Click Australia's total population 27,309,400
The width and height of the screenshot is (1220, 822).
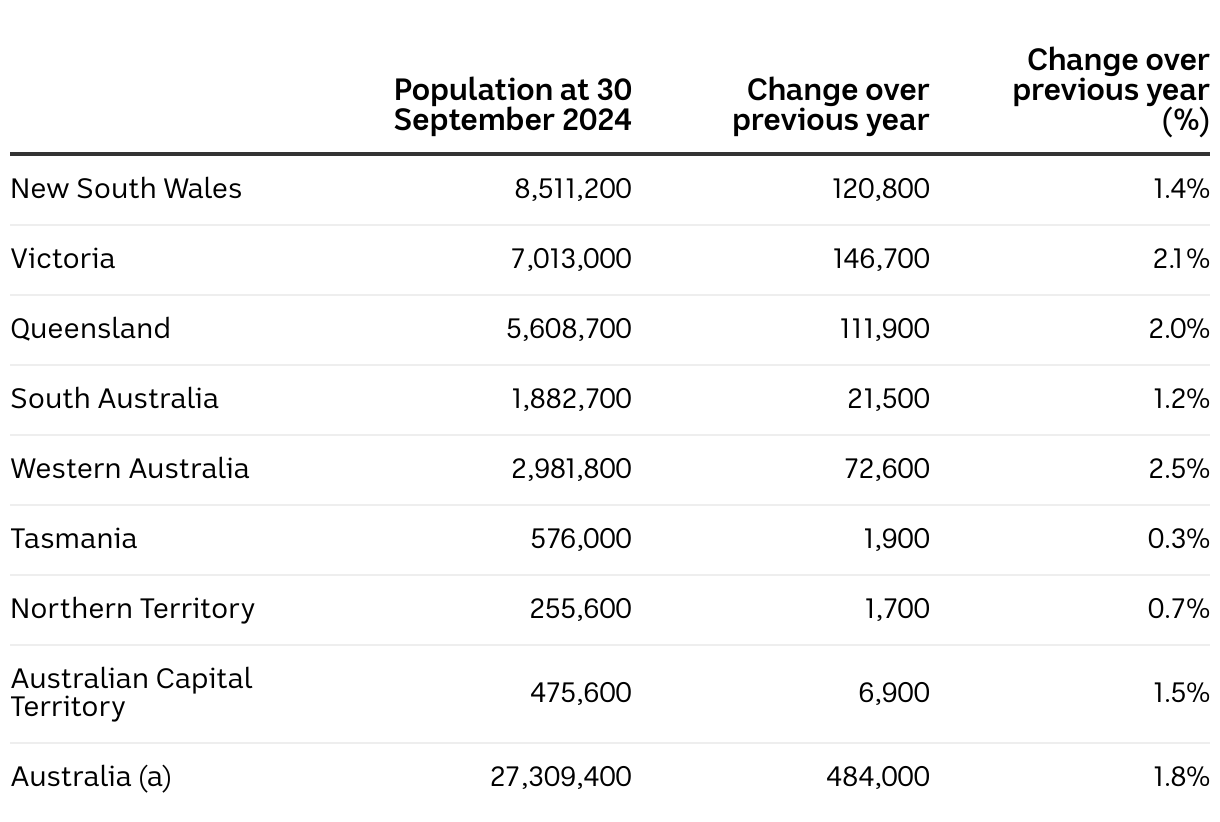click(x=561, y=777)
